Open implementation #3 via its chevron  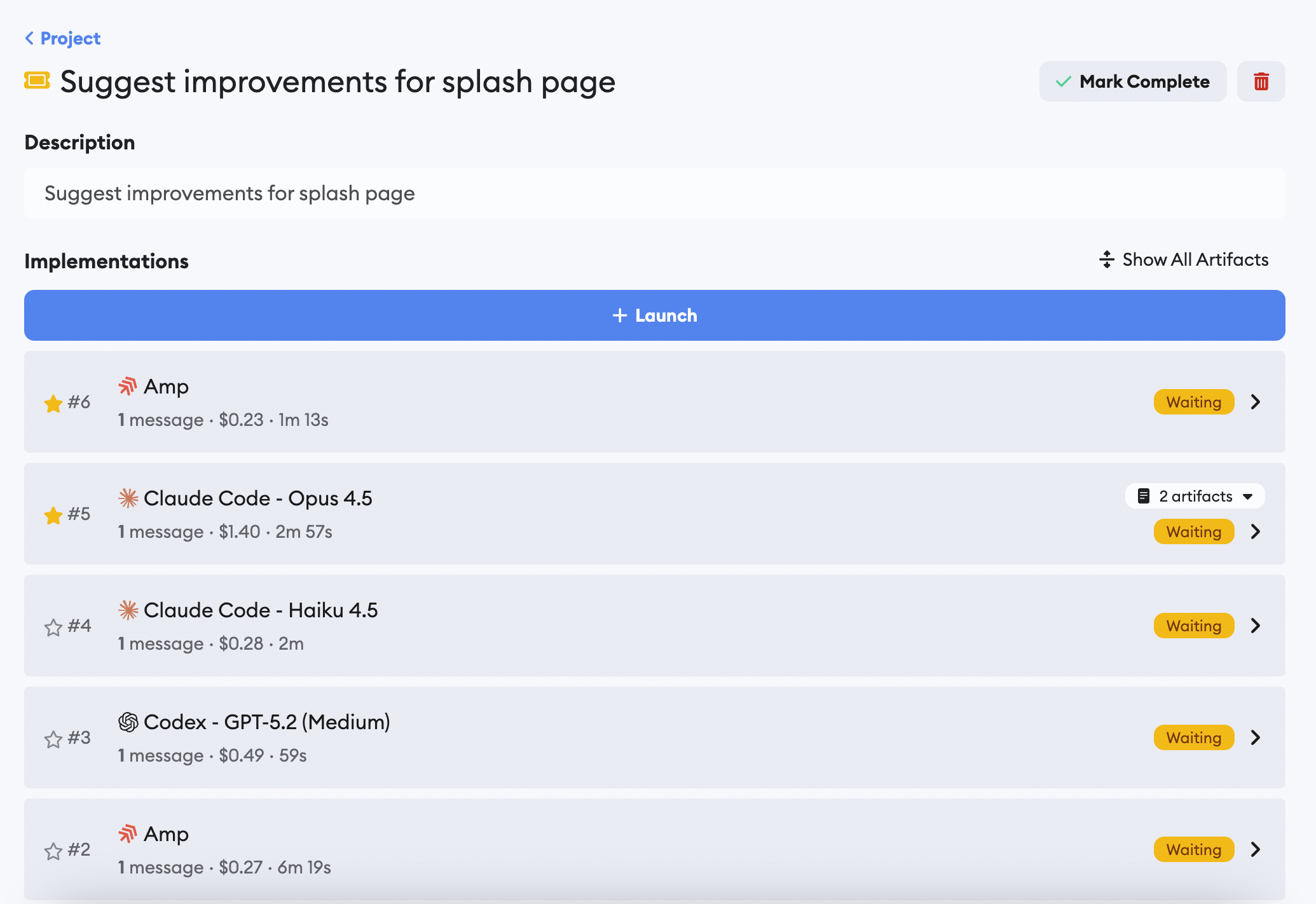coord(1256,737)
